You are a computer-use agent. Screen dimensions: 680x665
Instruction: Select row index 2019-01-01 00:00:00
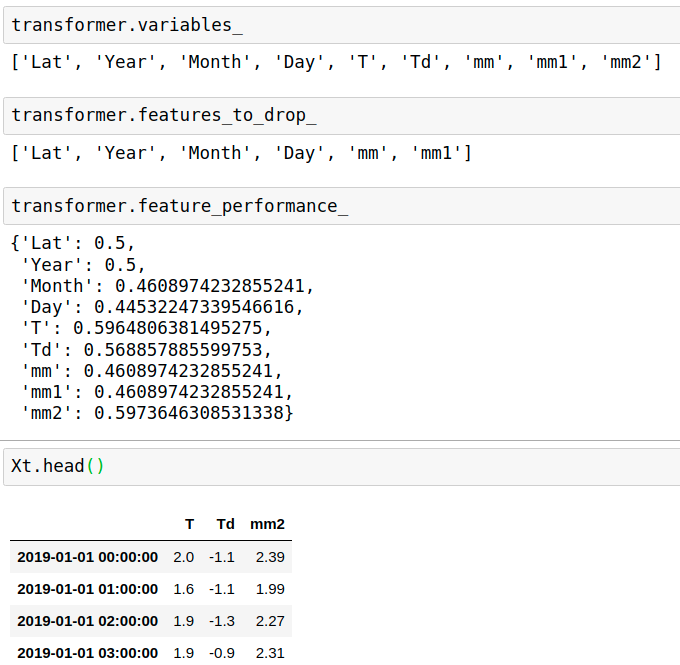point(87,557)
